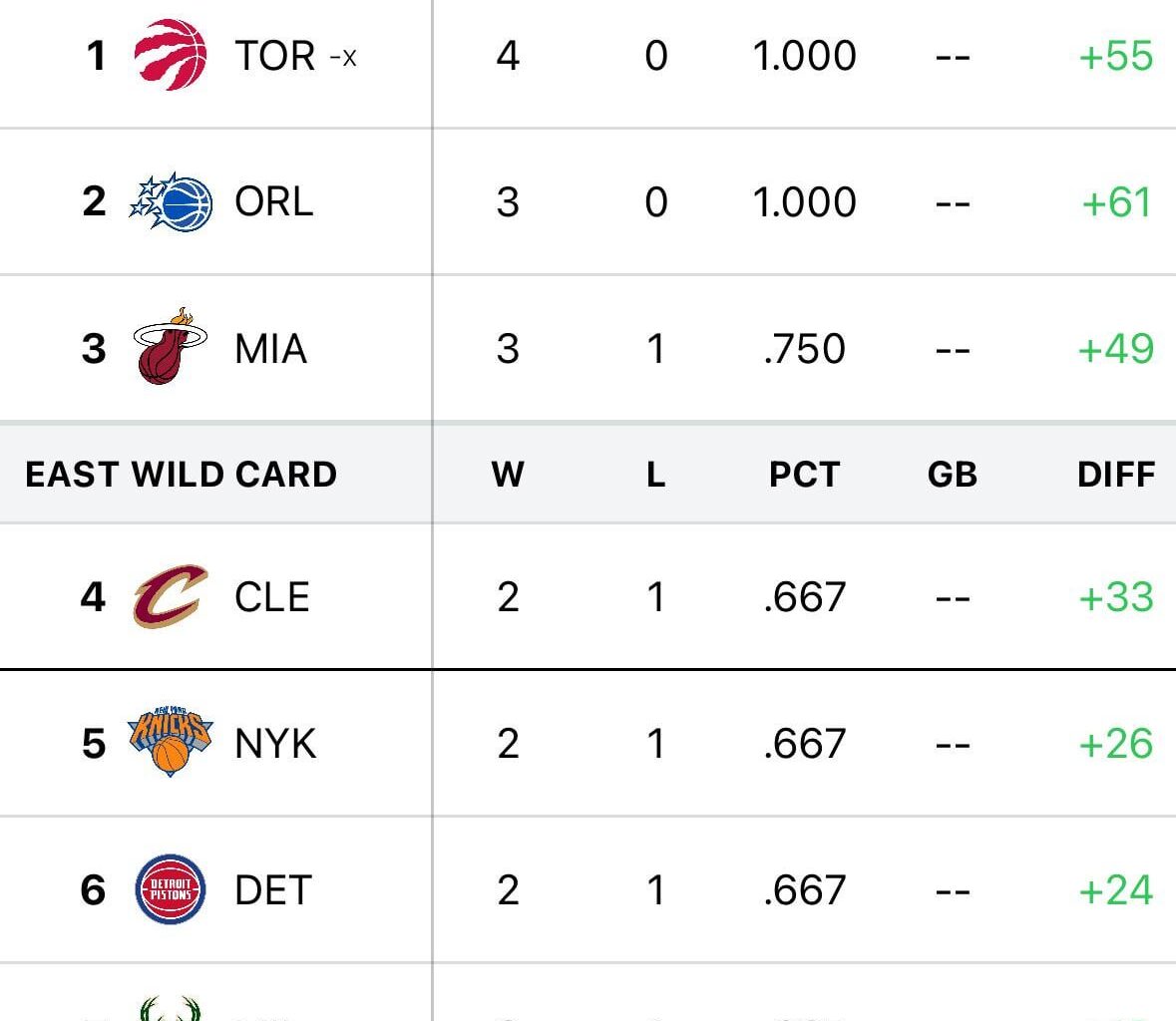The width and height of the screenshot is (1176, 1021).
Task: Sort standings by the W column
Action: pos(508,475)
